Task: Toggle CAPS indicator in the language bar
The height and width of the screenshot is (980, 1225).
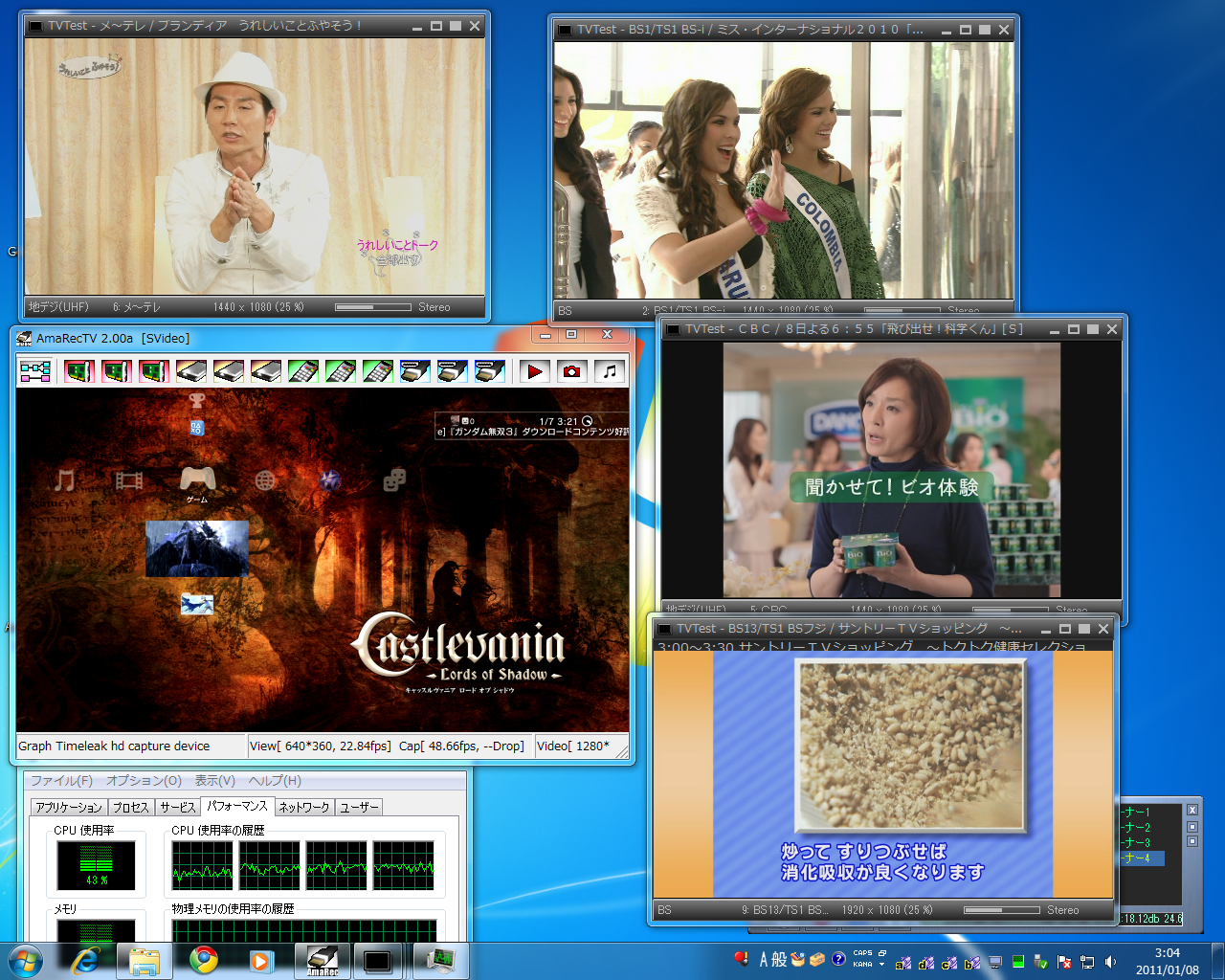Action: (x=862, y=953)
